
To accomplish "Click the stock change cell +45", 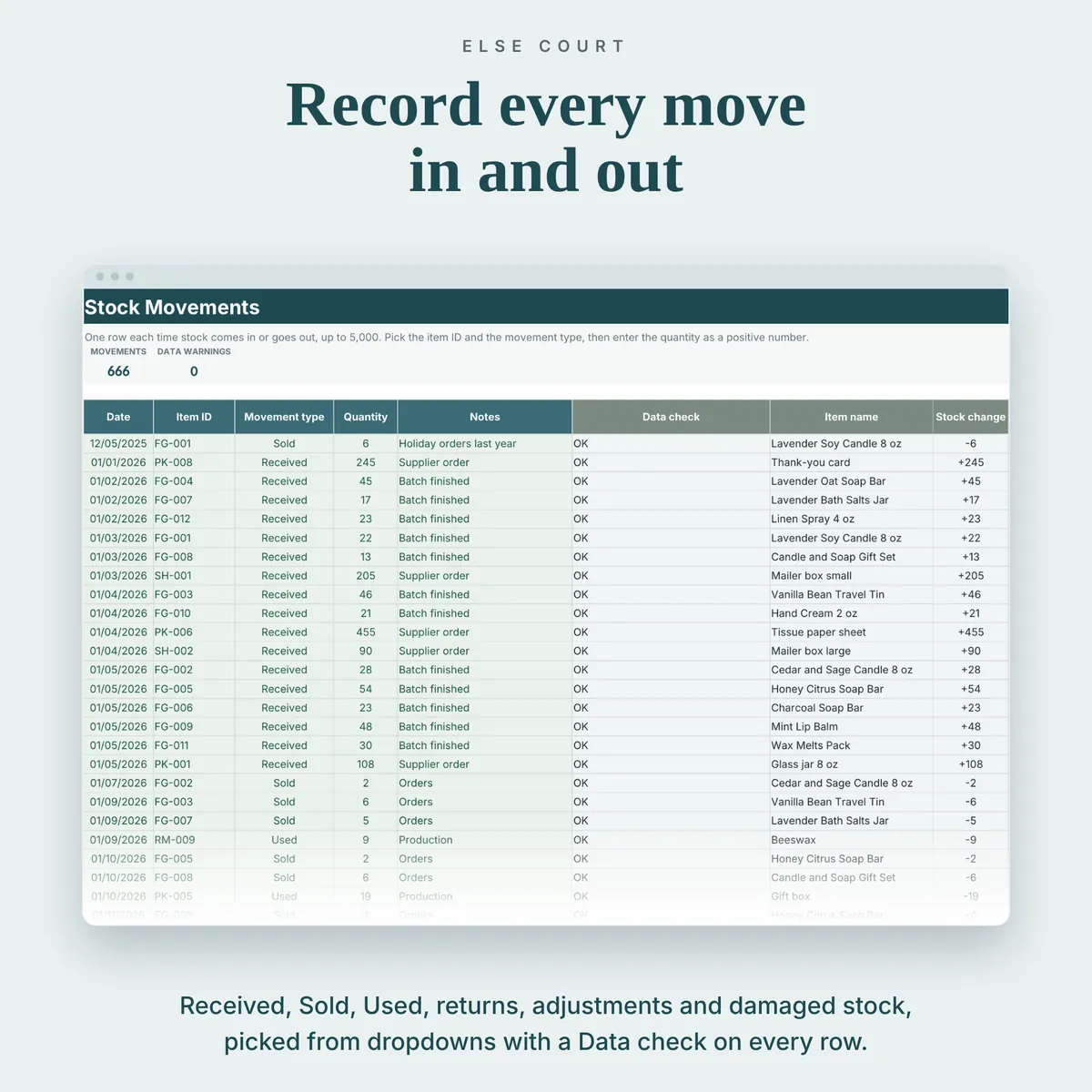I will [971, 481].
